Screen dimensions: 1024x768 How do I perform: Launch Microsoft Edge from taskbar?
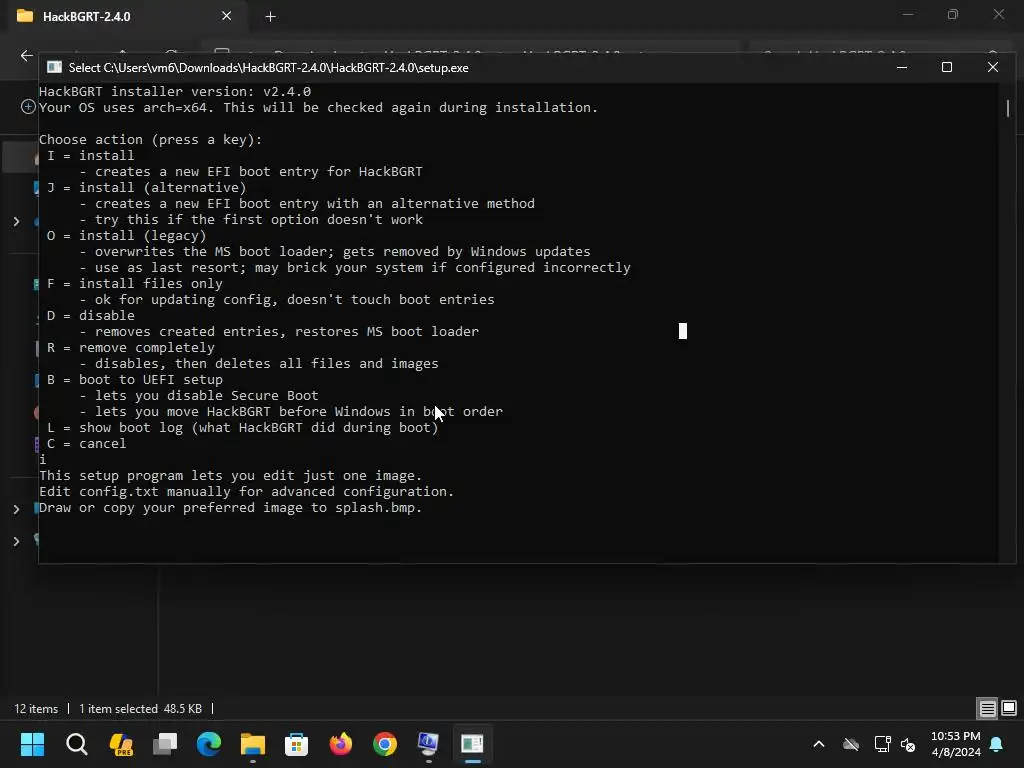(209, 744)
